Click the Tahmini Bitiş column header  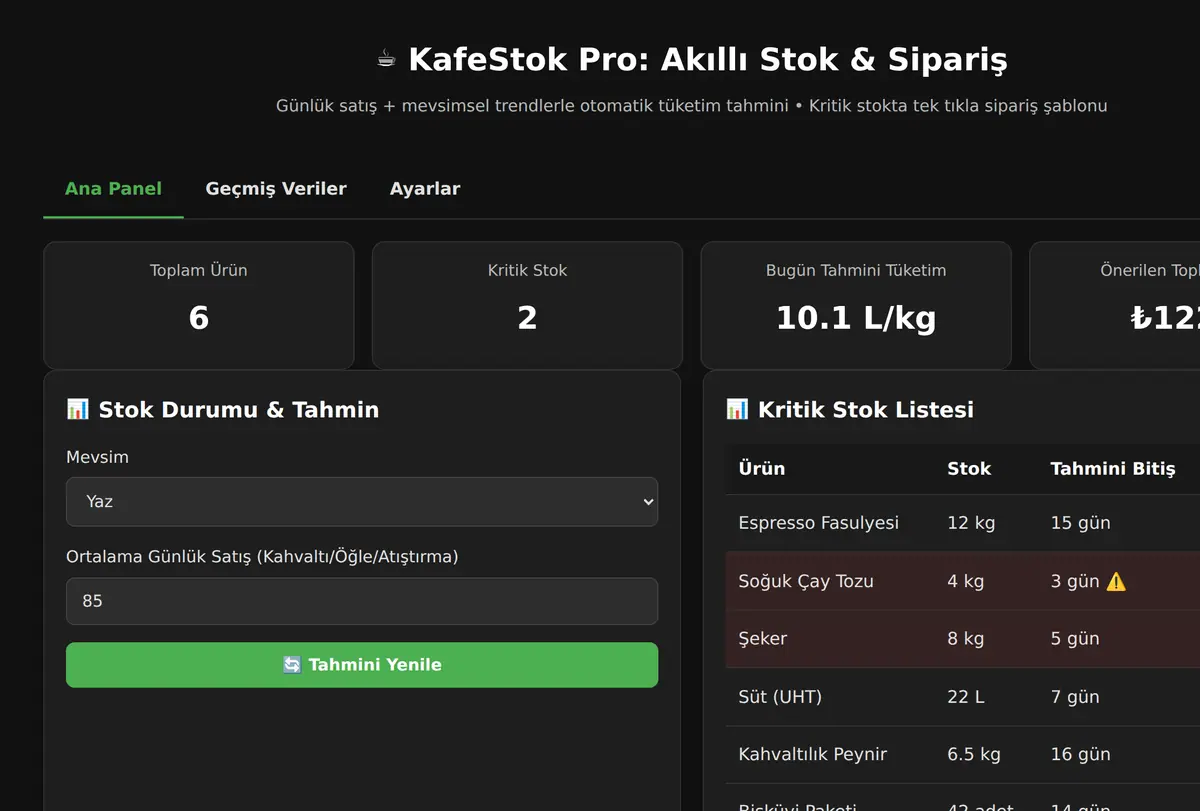coord(1113,469)
